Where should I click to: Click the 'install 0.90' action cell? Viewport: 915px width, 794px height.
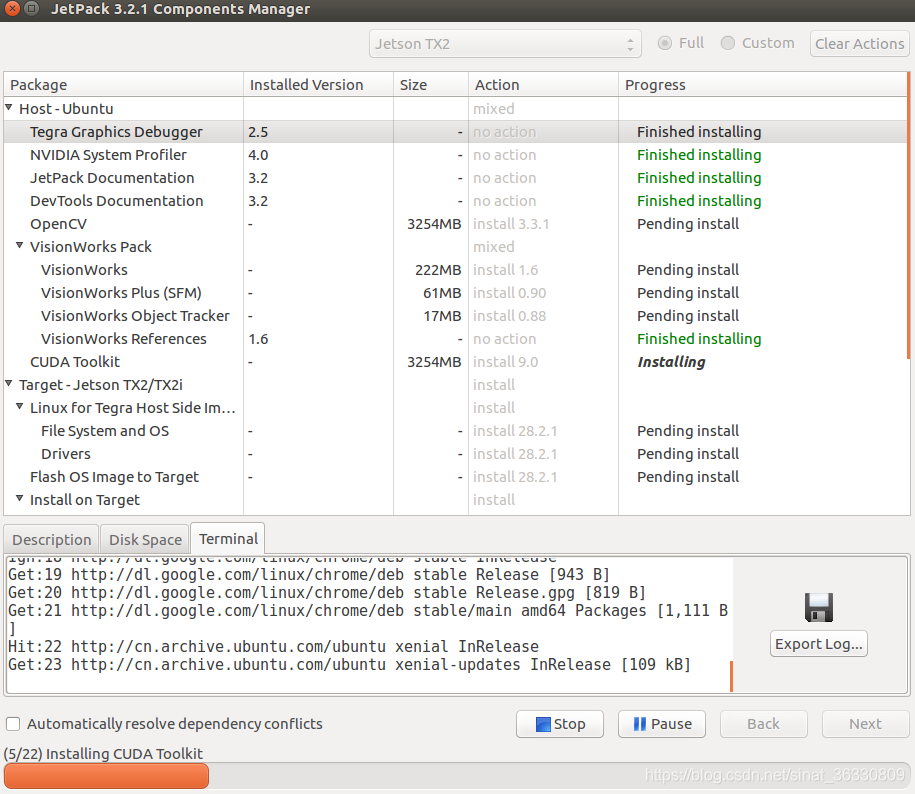(x=509, y=293)
